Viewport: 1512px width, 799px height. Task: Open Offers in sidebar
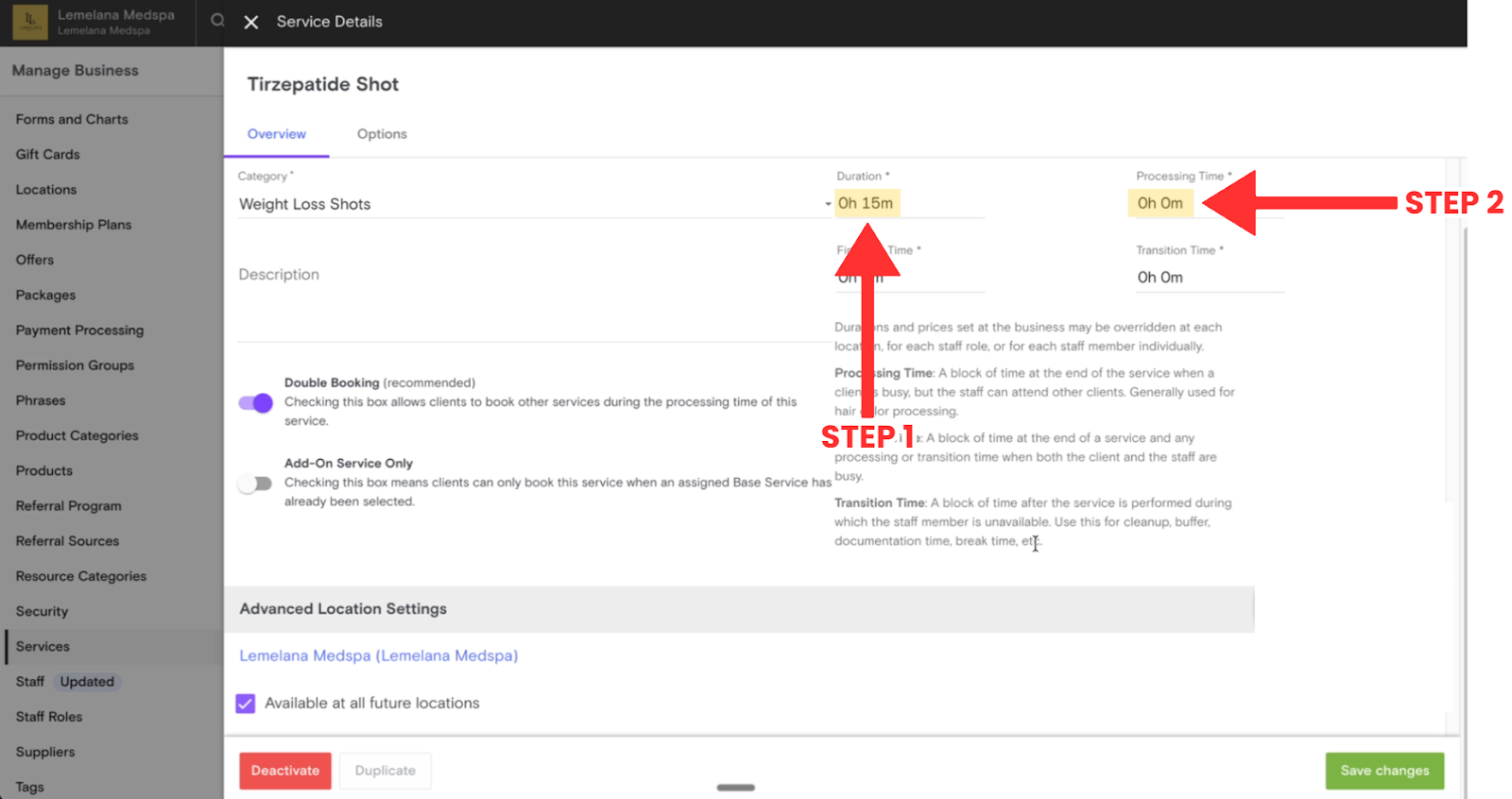[x=34, y=260]
